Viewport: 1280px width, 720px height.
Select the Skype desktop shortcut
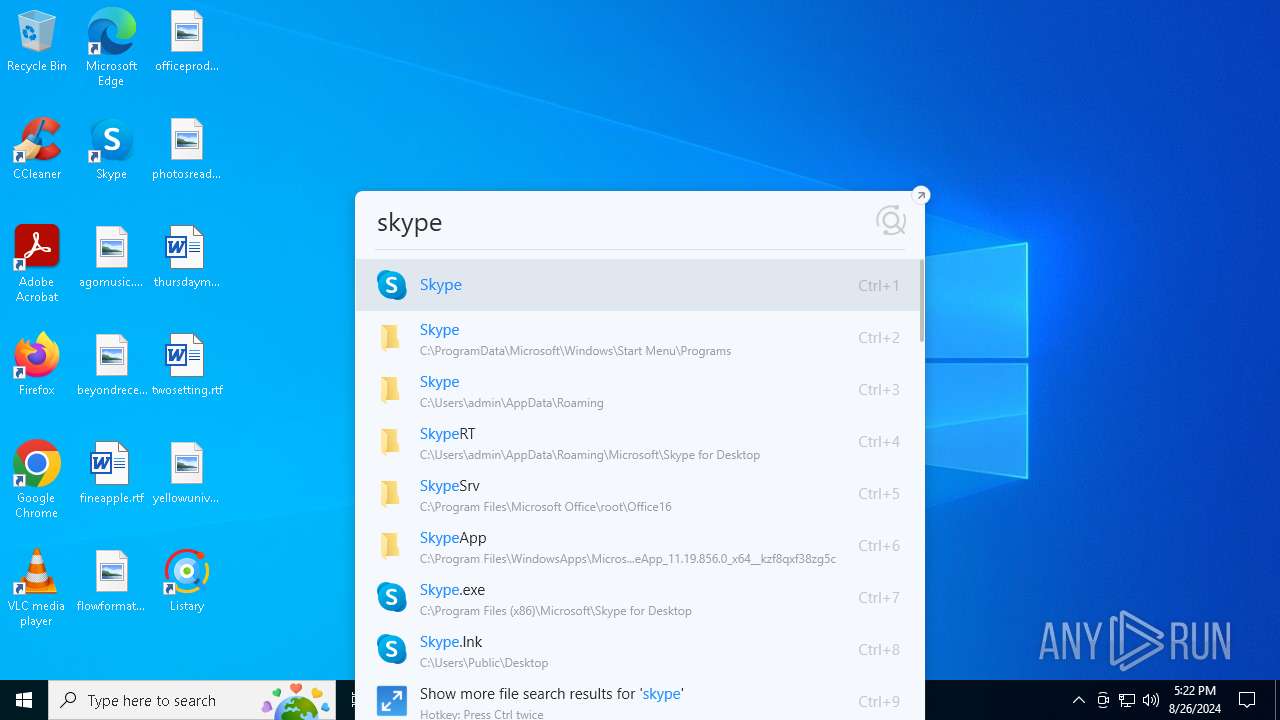click(111, 149)
